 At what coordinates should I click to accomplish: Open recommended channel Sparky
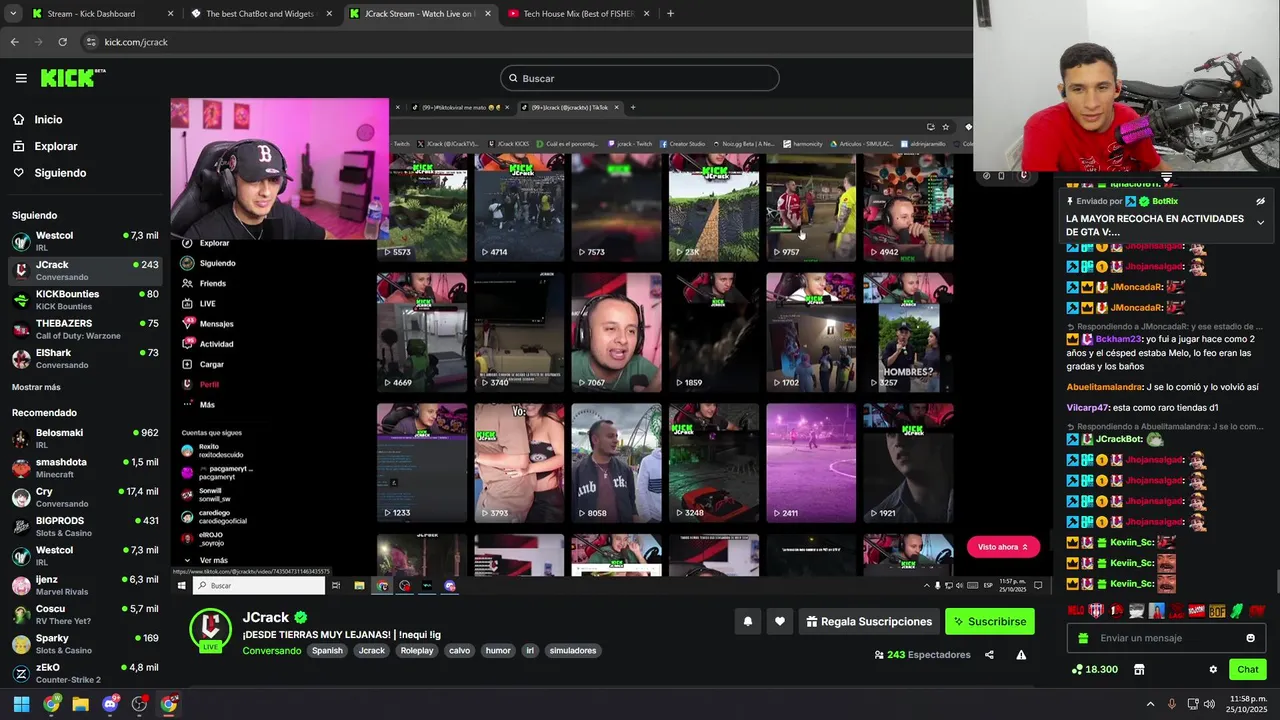(x=85, y=643)
